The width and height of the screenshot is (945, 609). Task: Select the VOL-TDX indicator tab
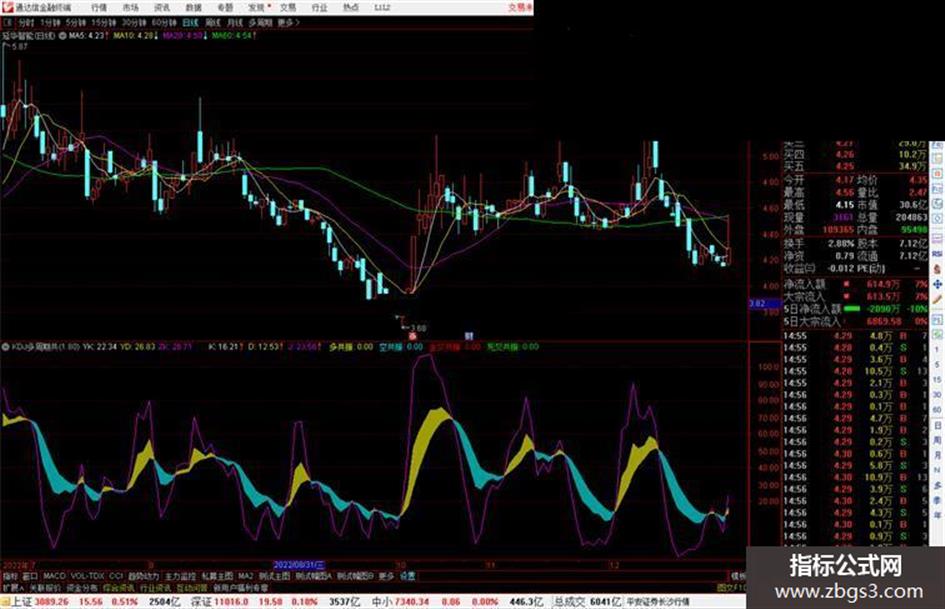coord(88,576)
